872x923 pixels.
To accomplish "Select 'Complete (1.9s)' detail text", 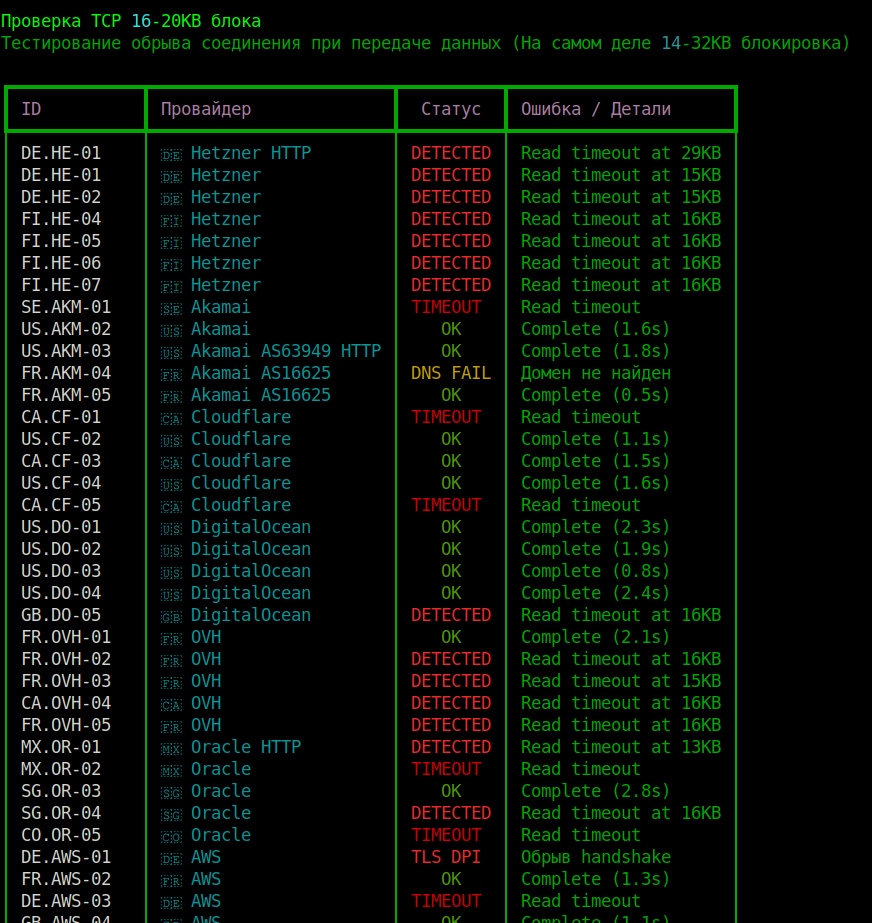I will (x=595, y=549).
